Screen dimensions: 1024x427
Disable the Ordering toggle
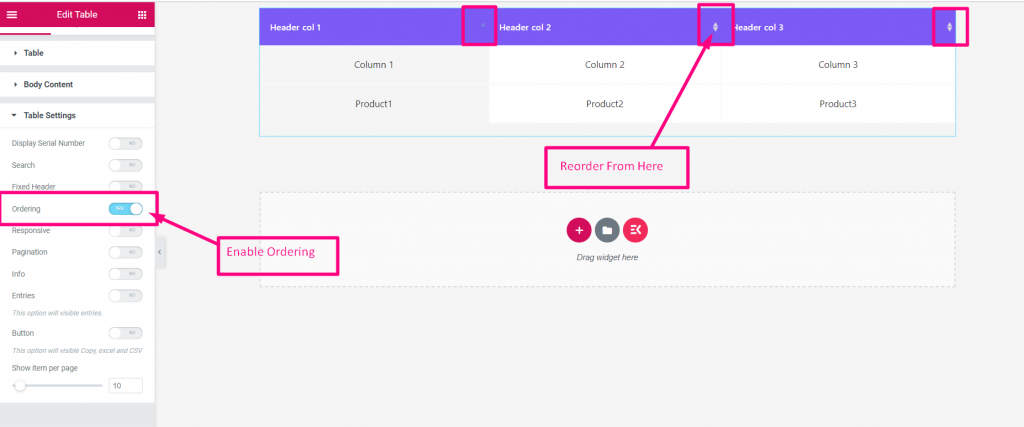click(x=125, y=208)
